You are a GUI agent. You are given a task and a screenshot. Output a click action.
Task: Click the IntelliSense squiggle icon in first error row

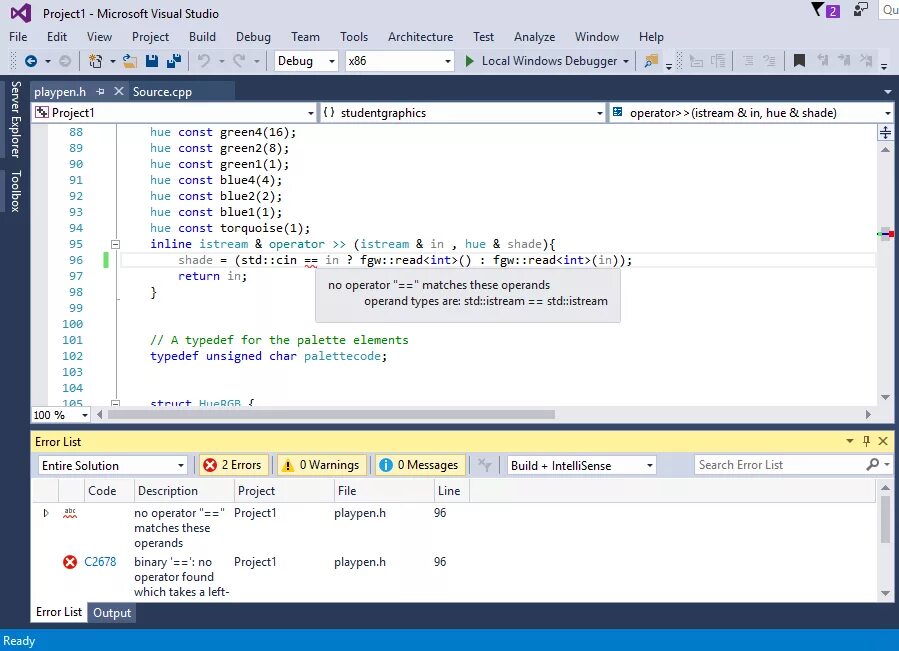[70, 513]
